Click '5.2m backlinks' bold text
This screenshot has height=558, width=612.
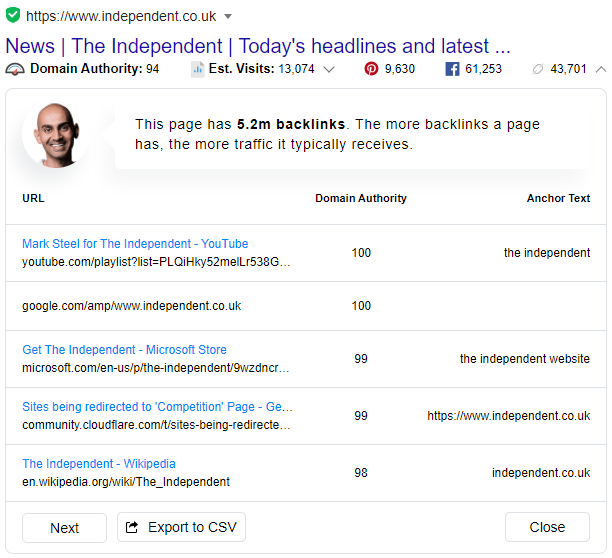[x=291, y=124]
